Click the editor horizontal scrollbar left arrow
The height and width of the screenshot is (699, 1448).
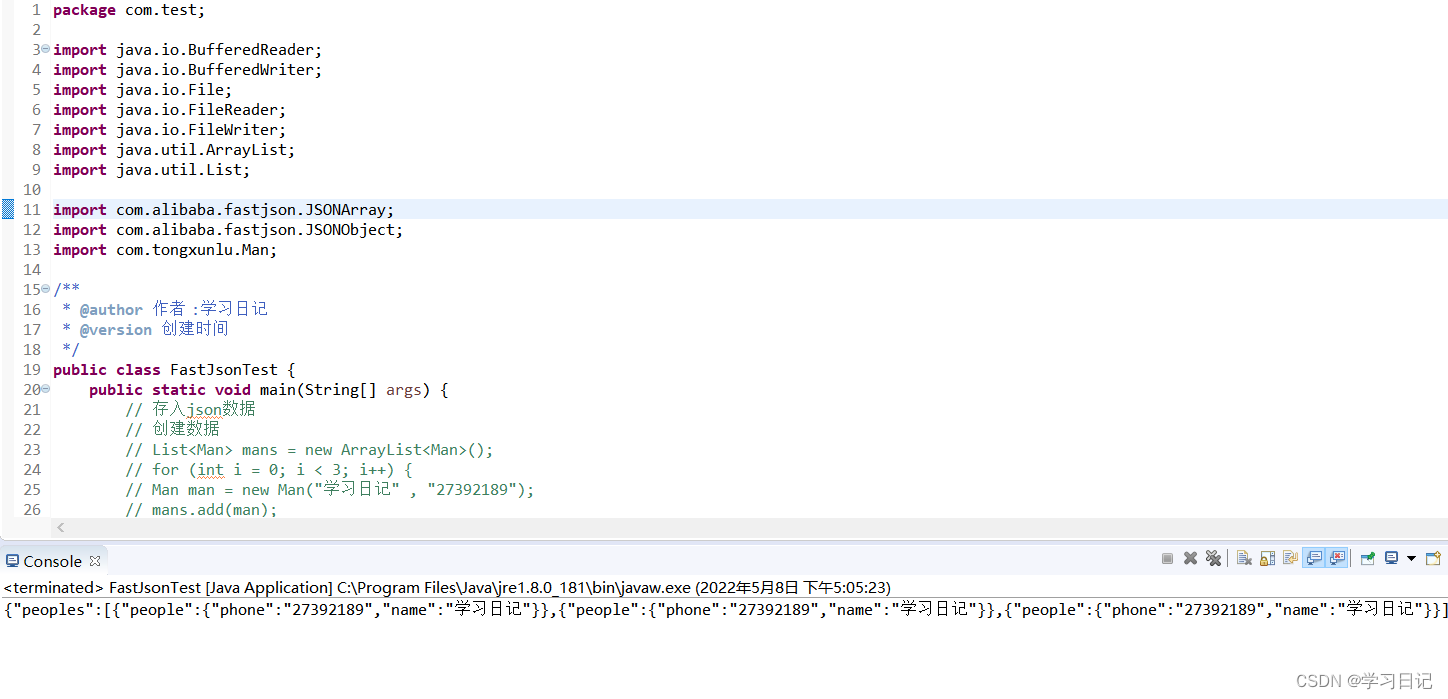click(60, 527)
